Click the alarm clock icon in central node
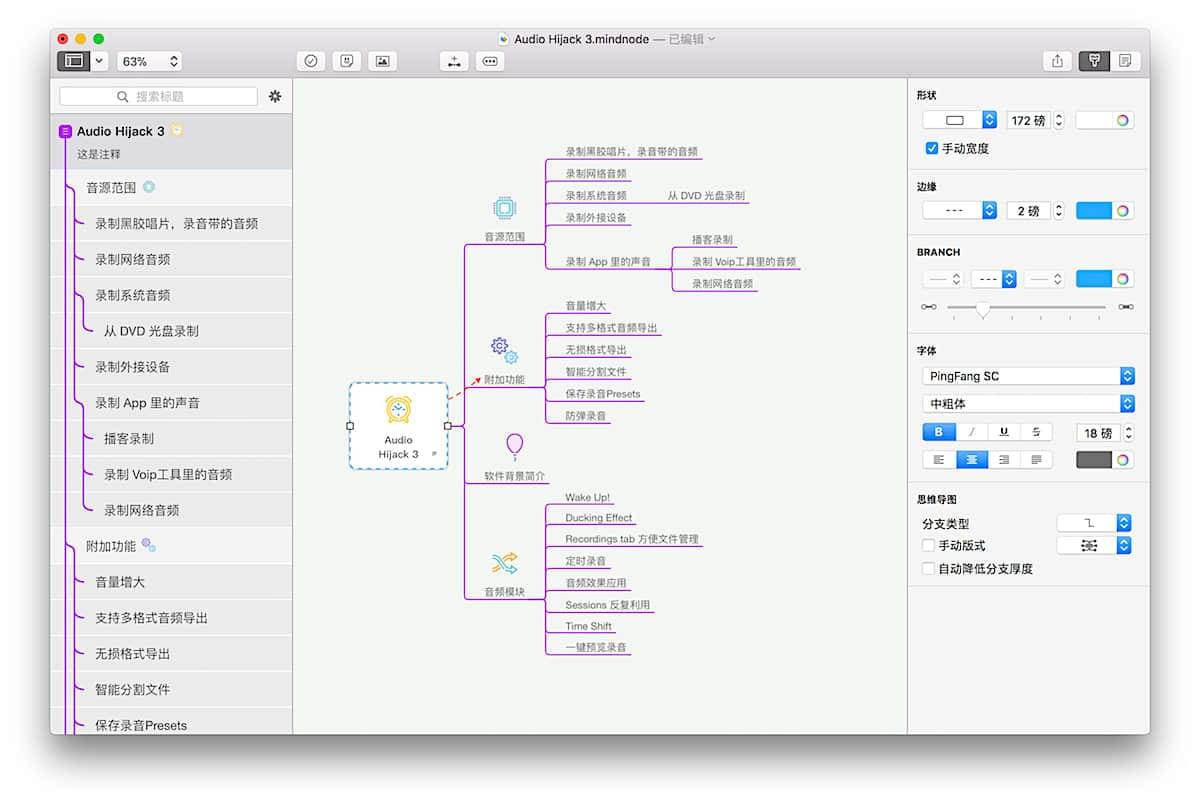 coord(398,410)
